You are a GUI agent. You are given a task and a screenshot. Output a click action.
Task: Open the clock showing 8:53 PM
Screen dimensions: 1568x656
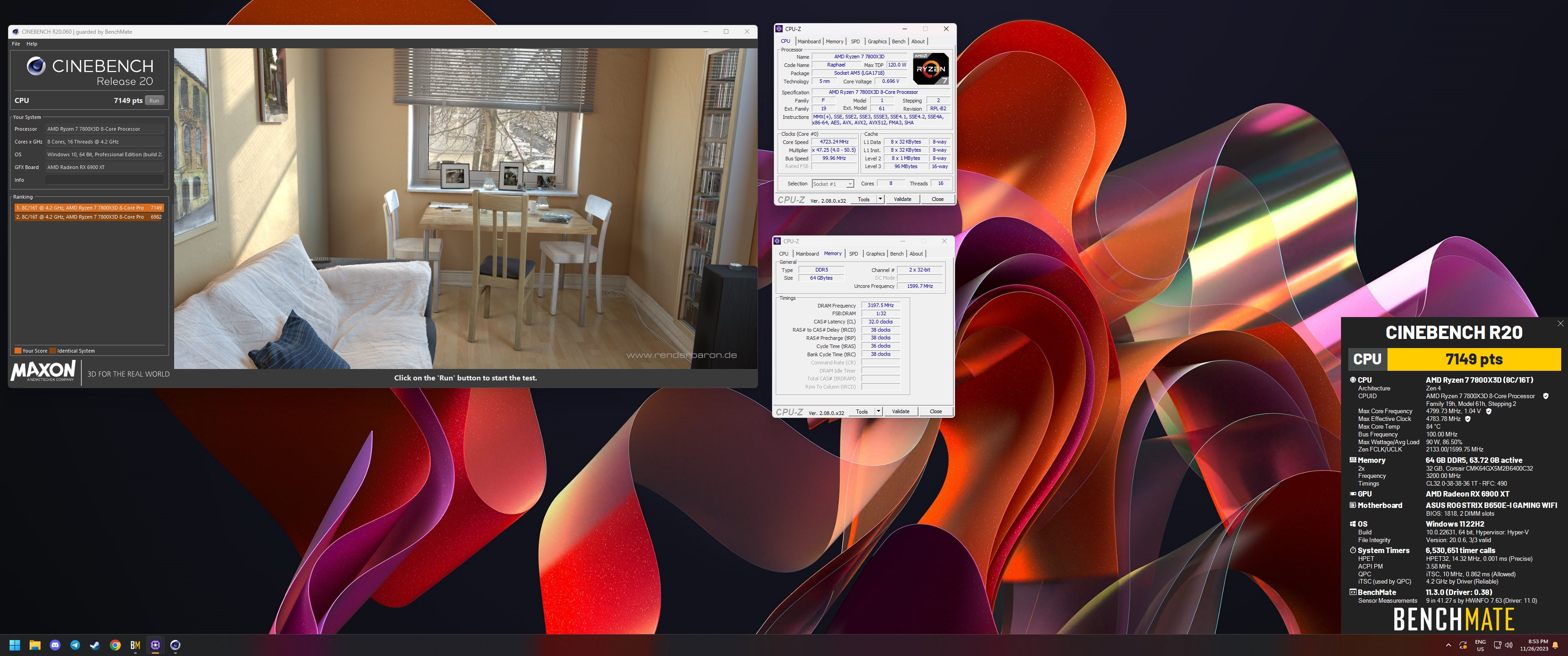[x=1534, y=645]
